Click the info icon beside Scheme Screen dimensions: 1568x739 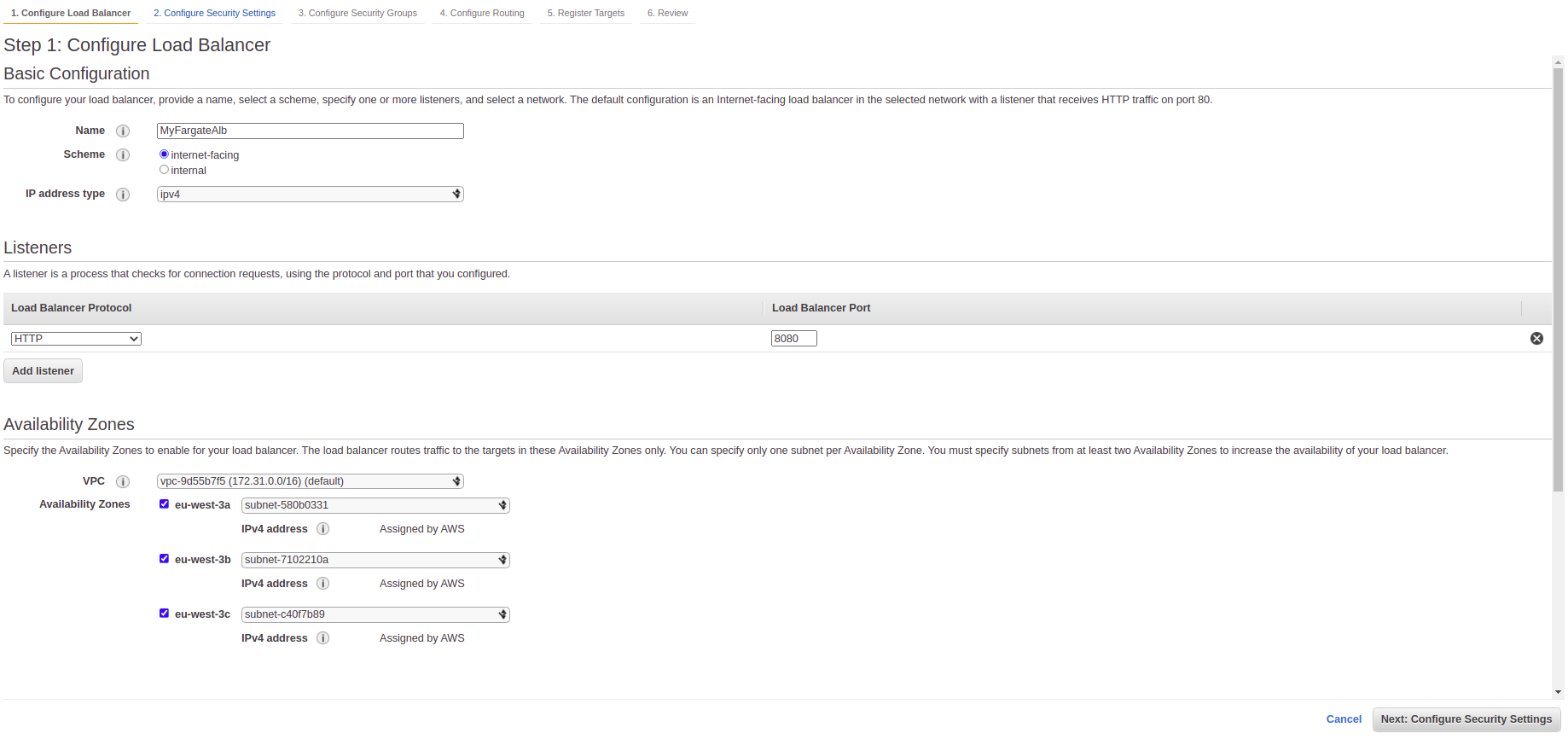tap(123, 155)
